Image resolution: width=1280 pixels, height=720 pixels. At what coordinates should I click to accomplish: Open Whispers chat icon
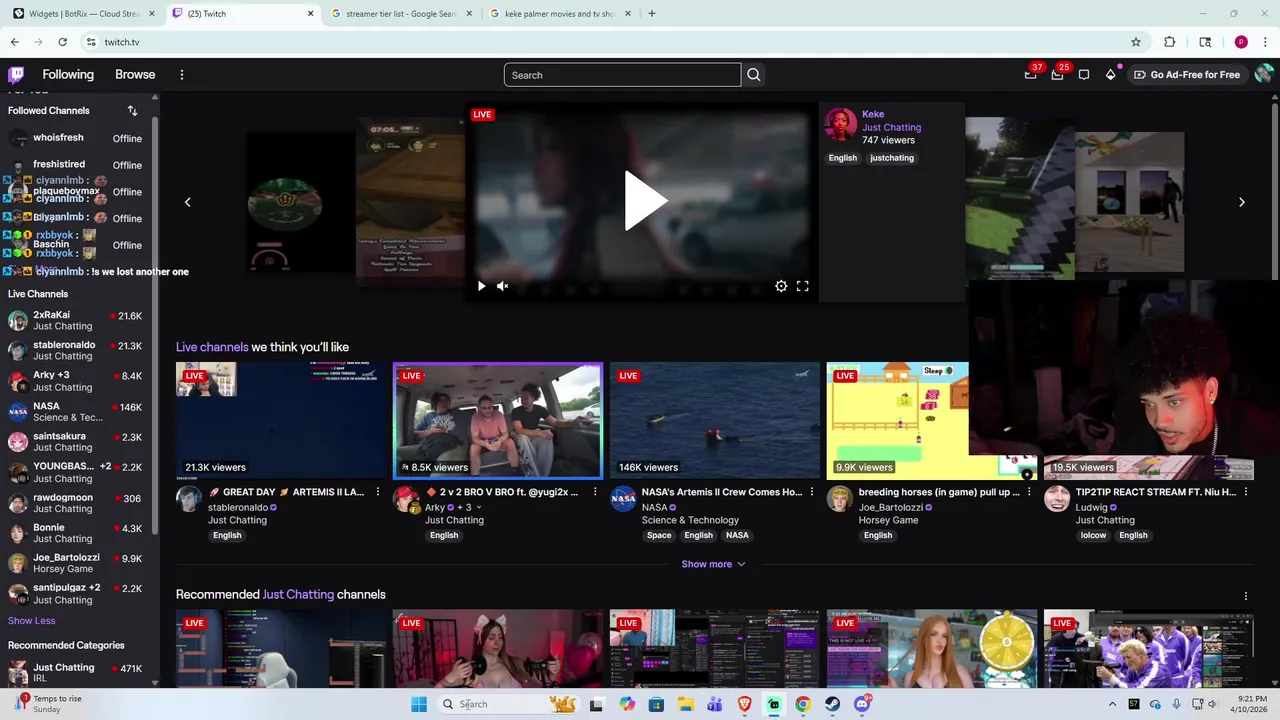(x=1084, y=75)
